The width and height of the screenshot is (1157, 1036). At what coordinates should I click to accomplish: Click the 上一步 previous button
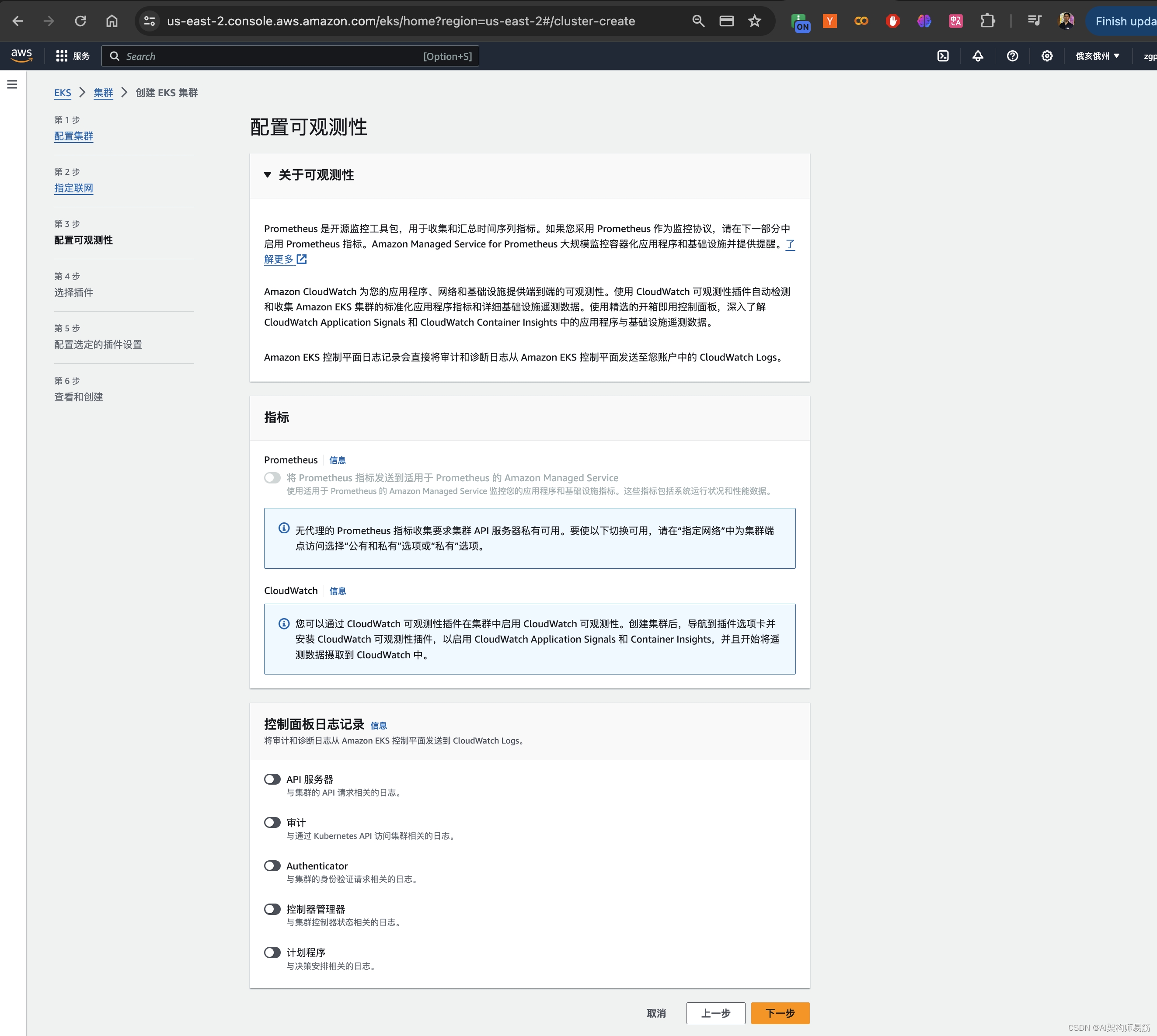715,1013
